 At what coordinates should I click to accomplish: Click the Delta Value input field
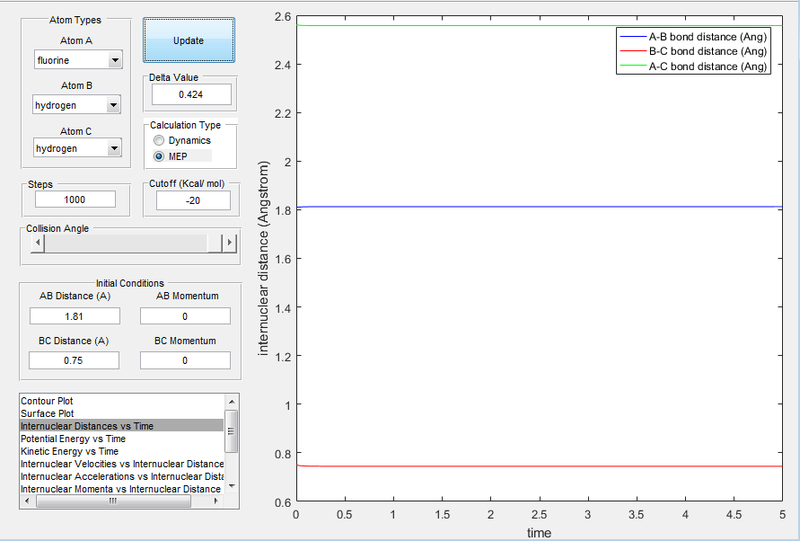coord(191,94)
